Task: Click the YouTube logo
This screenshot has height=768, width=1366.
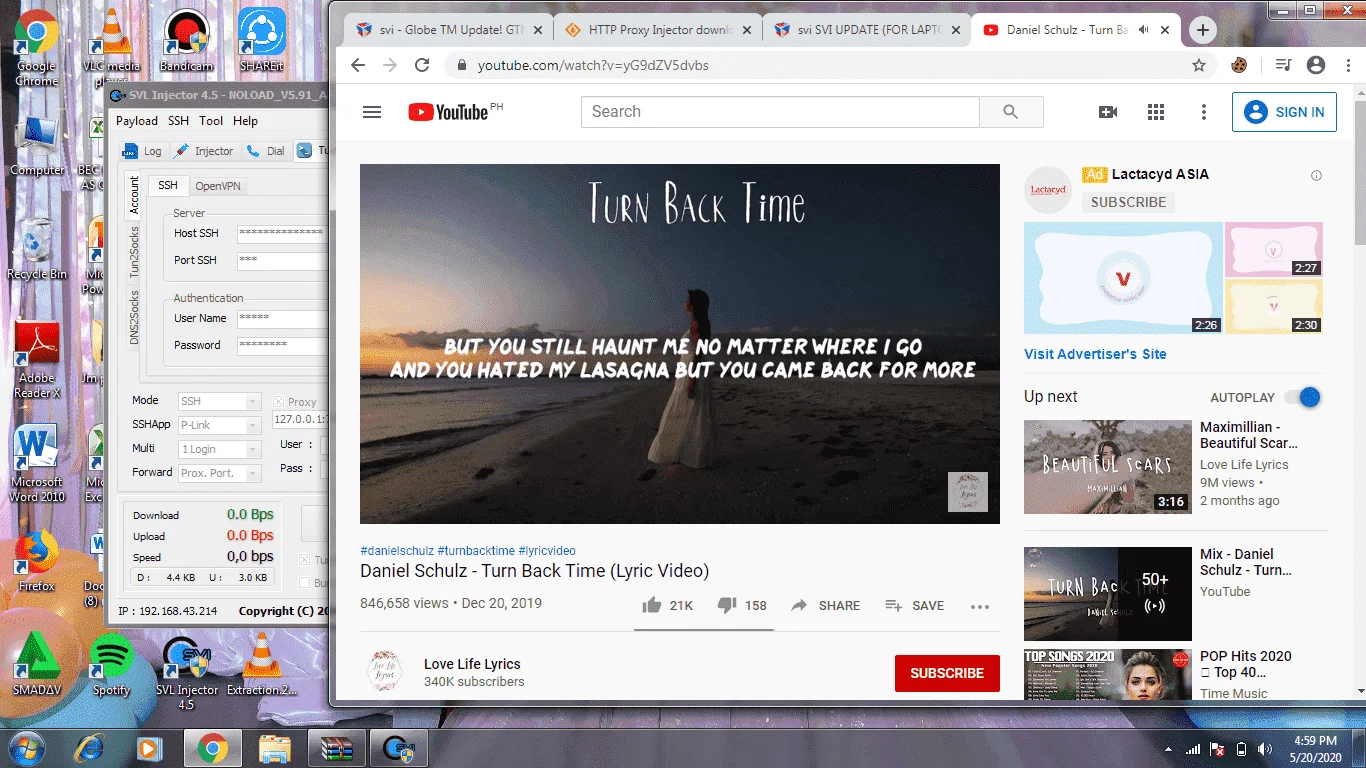Action: [x=448, y=112]
